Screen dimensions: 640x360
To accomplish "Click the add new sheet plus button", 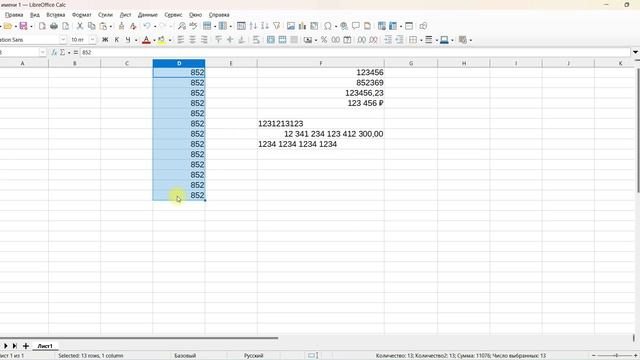I will click(26, 346).
